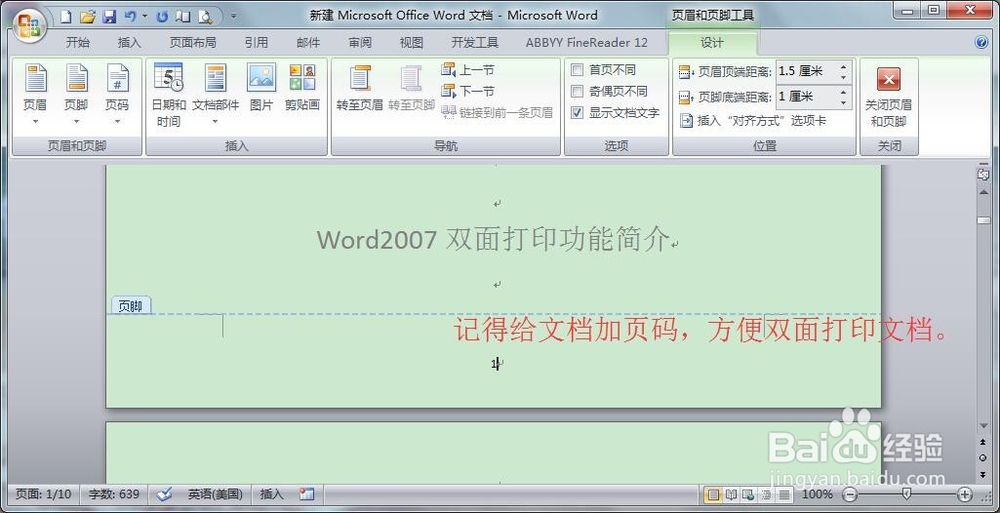Undo the last action
Viewport: 1000px width, 513px height.
[x=130, y=16]
